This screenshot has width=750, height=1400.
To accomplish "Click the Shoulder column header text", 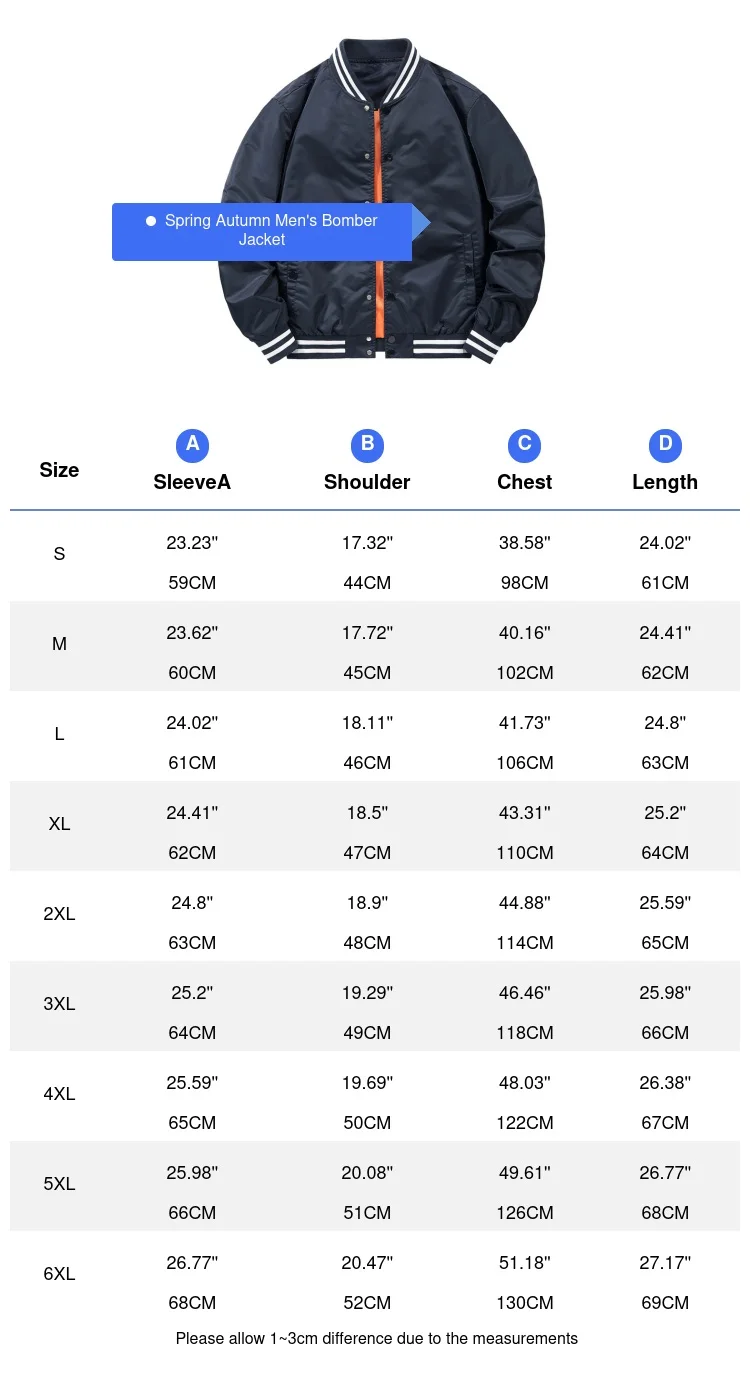I will 367,482.
